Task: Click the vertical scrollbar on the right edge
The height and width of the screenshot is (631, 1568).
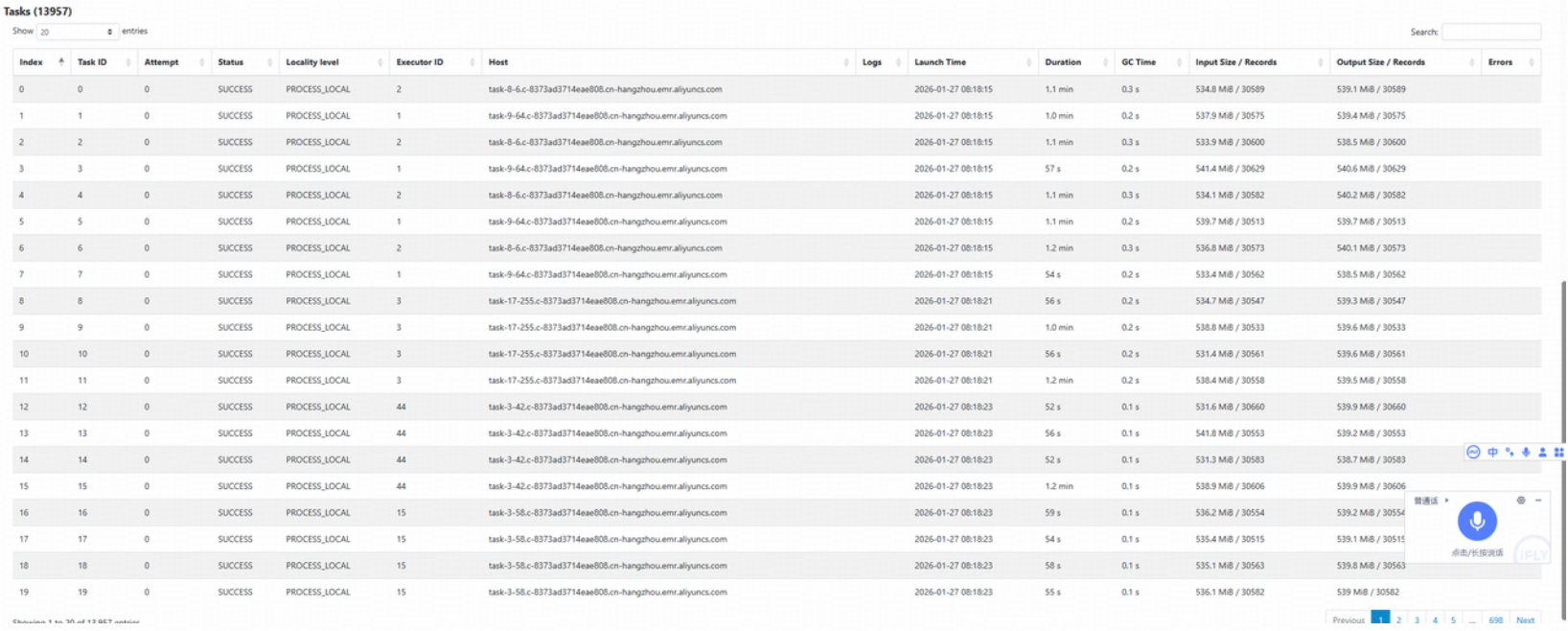Action: point(1563,384)
